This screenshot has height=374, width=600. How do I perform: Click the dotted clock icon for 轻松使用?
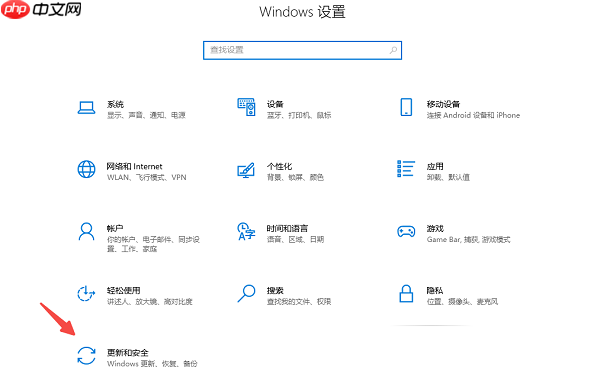86,294
